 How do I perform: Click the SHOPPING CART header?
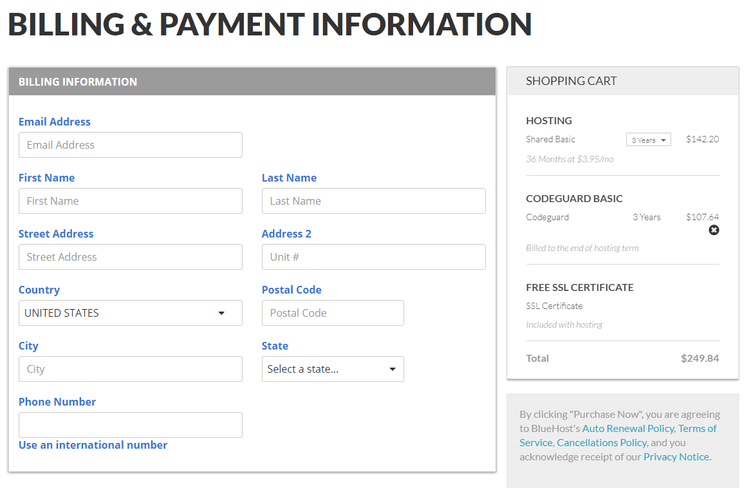click(x=571, y=81)
